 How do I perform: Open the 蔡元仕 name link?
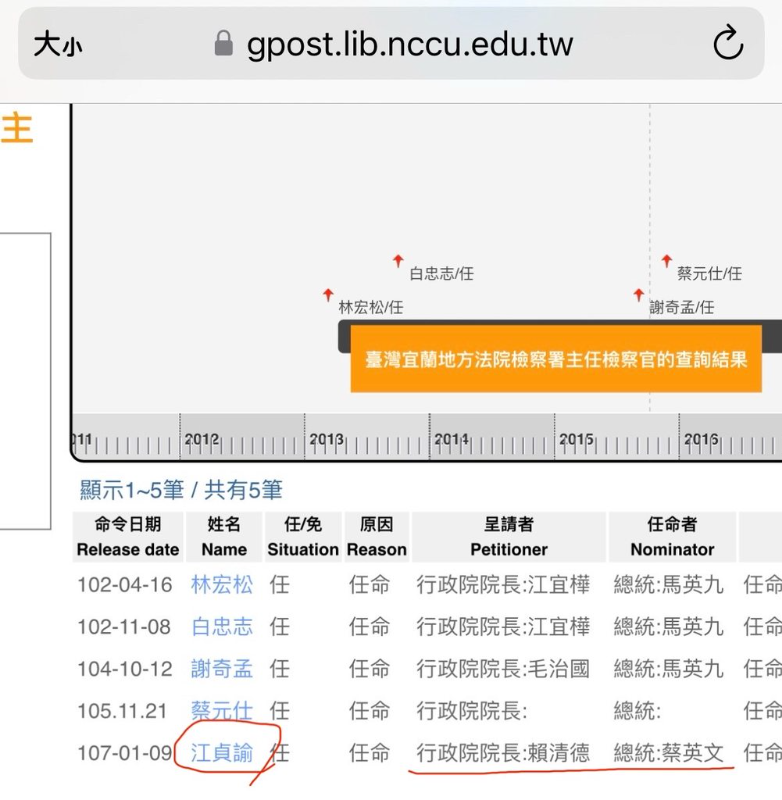[x=222, y=711]
